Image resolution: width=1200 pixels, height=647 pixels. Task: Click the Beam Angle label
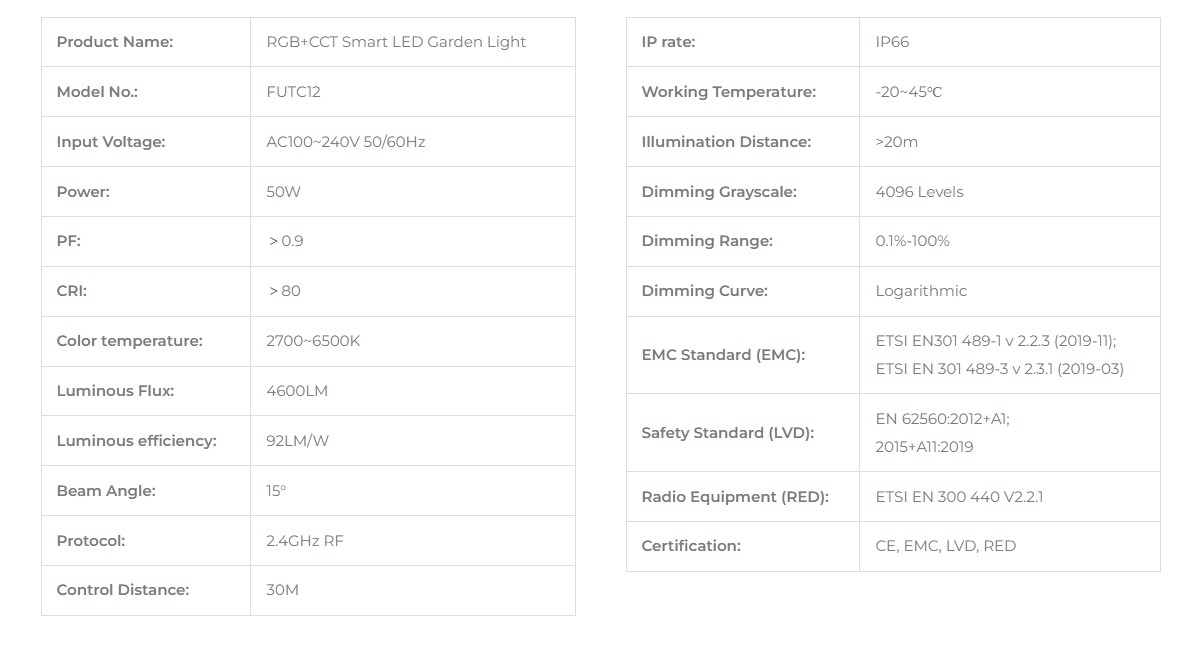(106, 491)
